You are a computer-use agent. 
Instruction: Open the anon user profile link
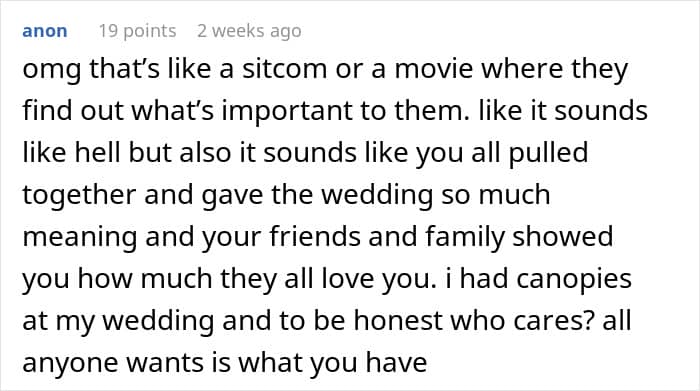pyautogui.click(x=45, y=31)
